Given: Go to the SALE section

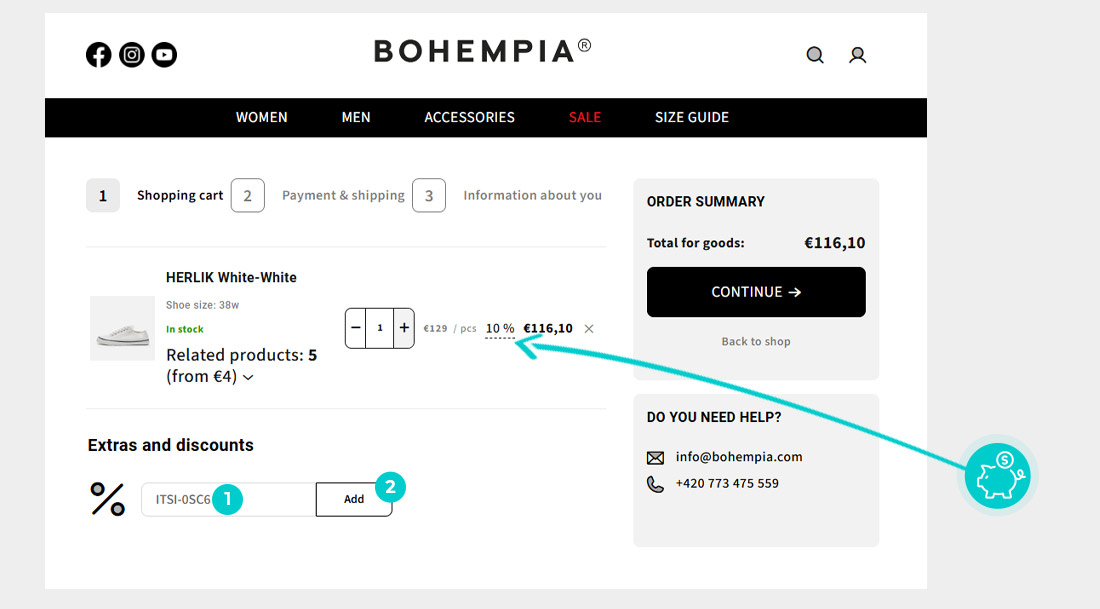Looking at the screenshot, I should tap(585, 117).
